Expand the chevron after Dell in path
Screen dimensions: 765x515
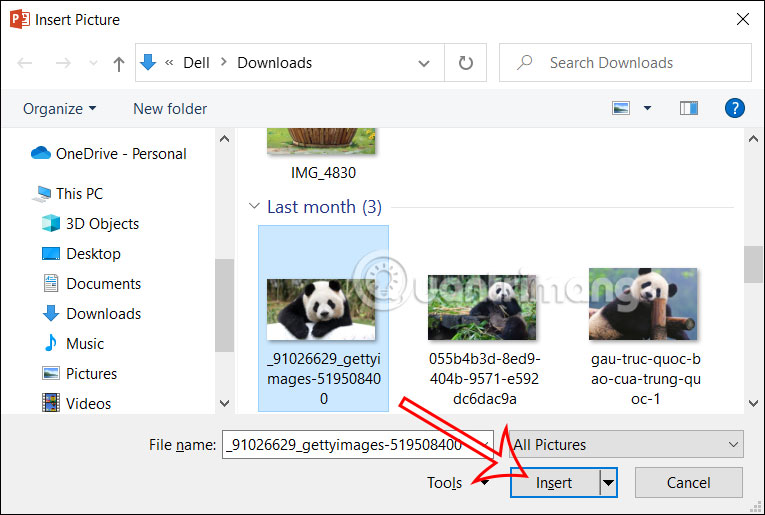coord(224,62)
